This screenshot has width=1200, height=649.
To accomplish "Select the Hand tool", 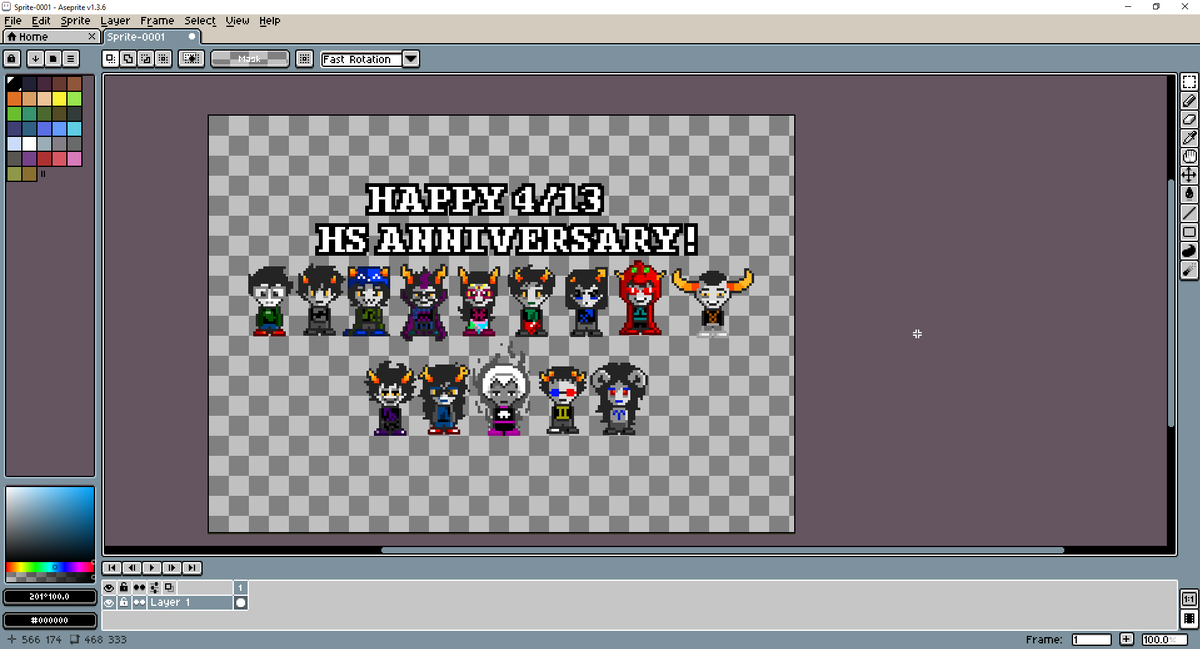I will 1189,157.
